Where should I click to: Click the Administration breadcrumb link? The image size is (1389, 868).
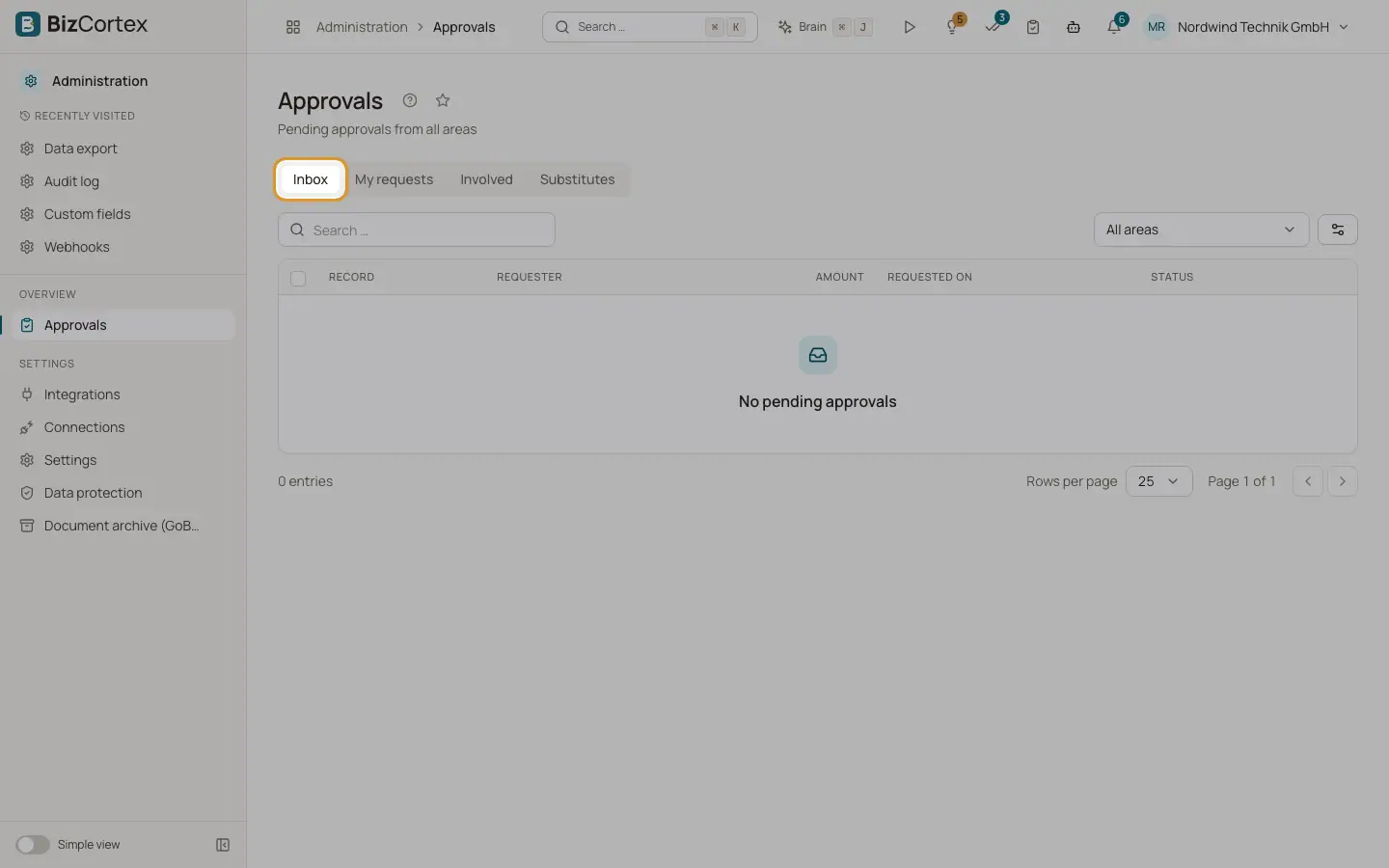[x=362, y=27]
